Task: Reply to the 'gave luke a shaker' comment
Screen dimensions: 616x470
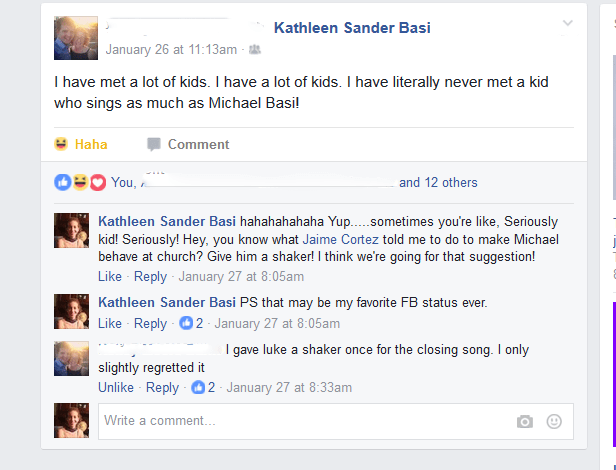Action: [162, 387]
